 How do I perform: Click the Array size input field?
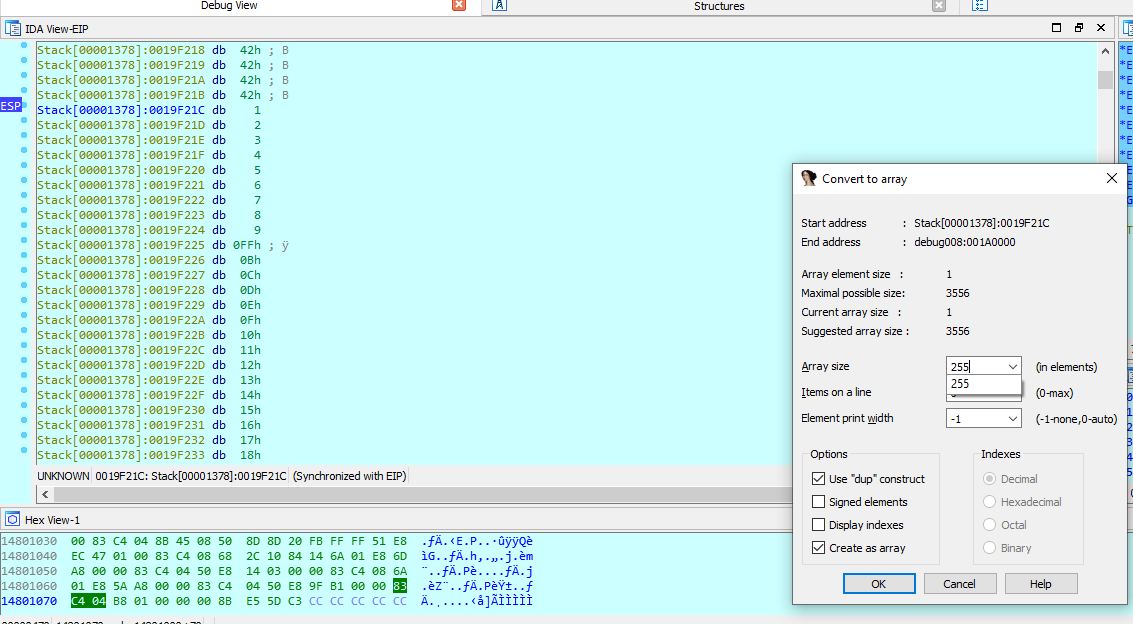click(975, 367)
